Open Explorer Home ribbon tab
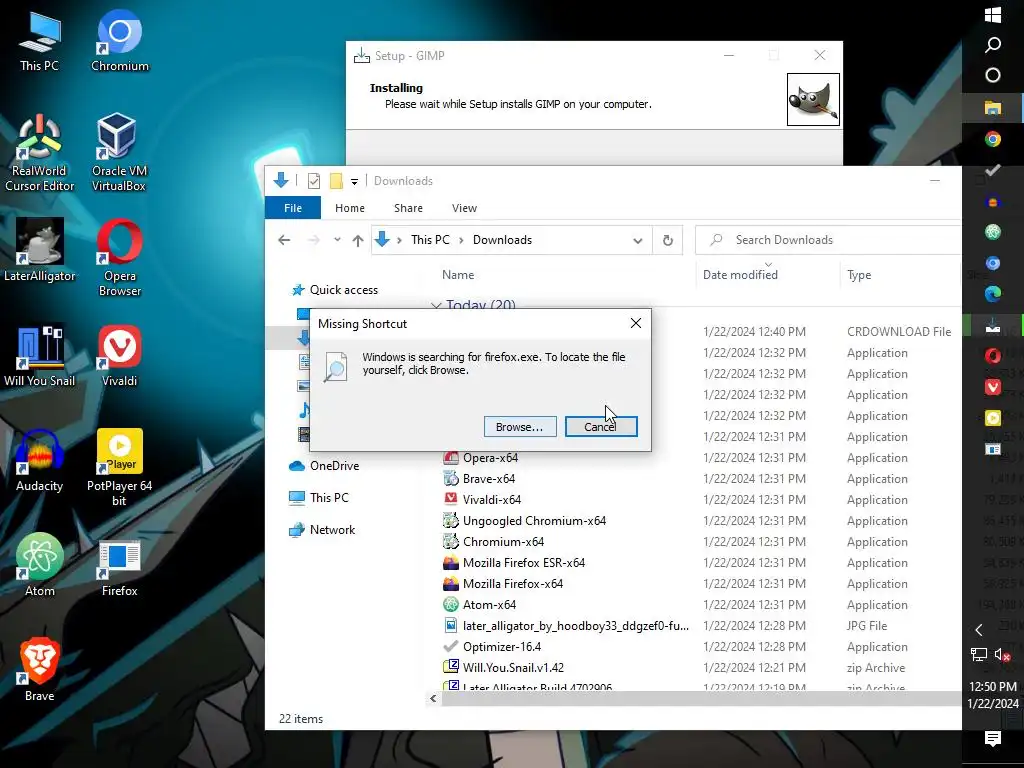Screen dimensions: 1024x768 pyautogui.click(x=349, y=208)
